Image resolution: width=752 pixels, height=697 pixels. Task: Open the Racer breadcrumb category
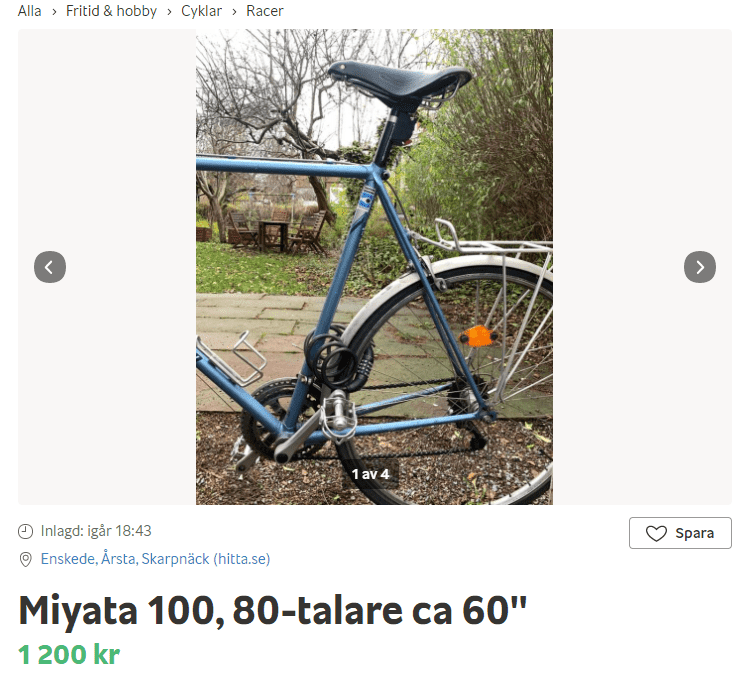tap(265, 11)
